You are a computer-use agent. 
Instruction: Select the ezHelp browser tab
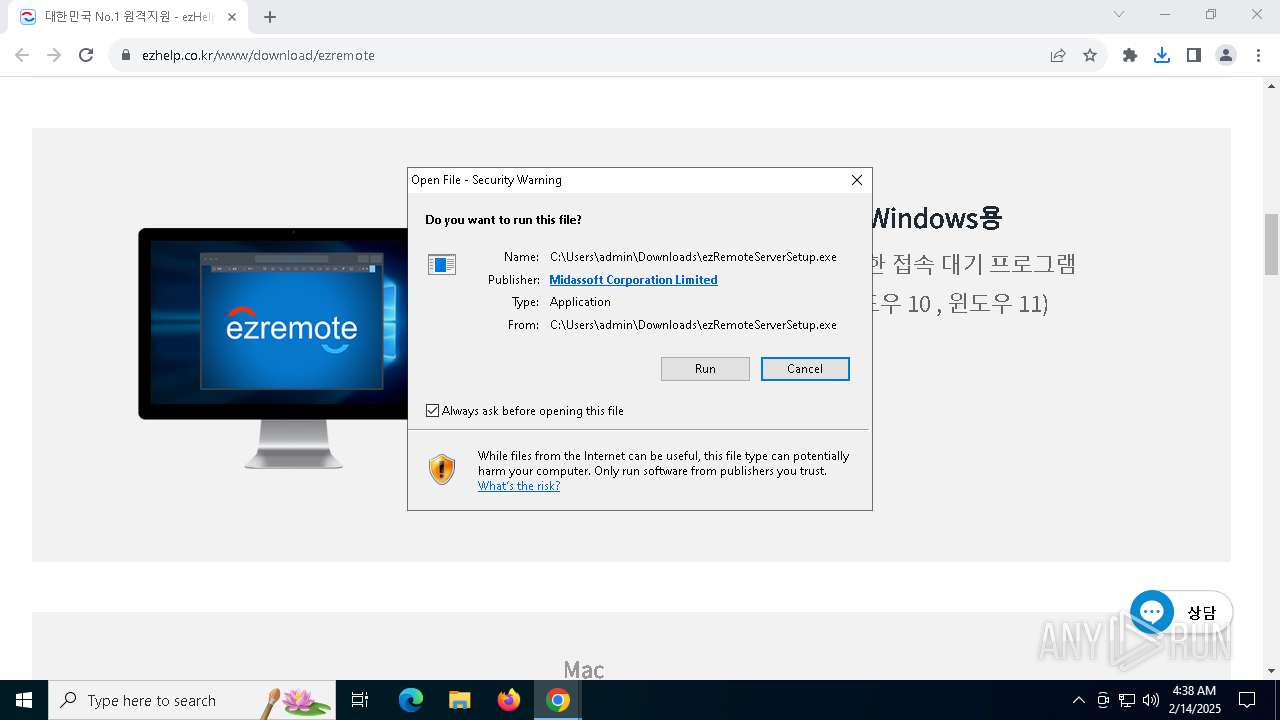coord(128,17)
